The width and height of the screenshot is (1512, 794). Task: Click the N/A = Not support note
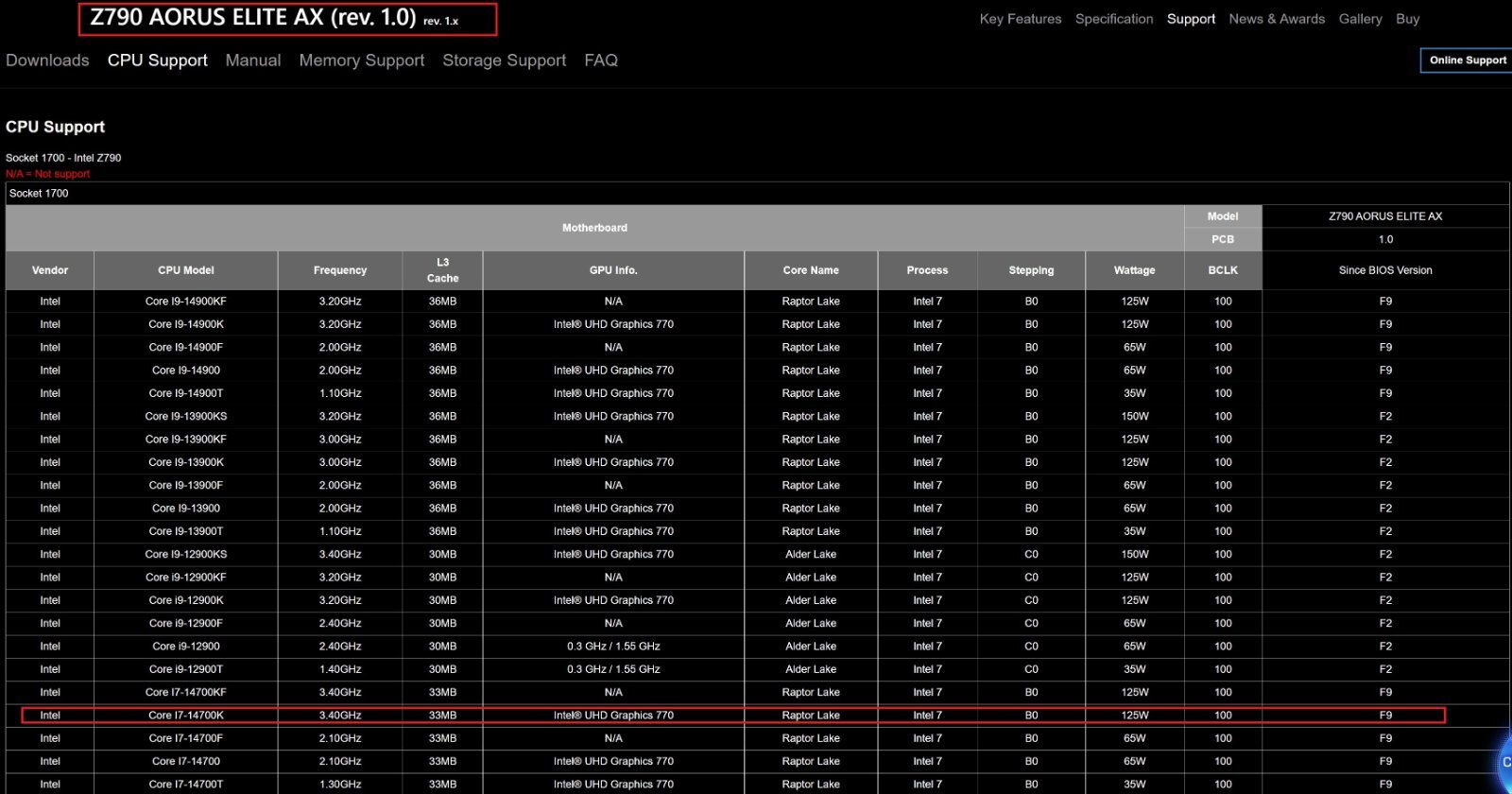pos(47,174)
